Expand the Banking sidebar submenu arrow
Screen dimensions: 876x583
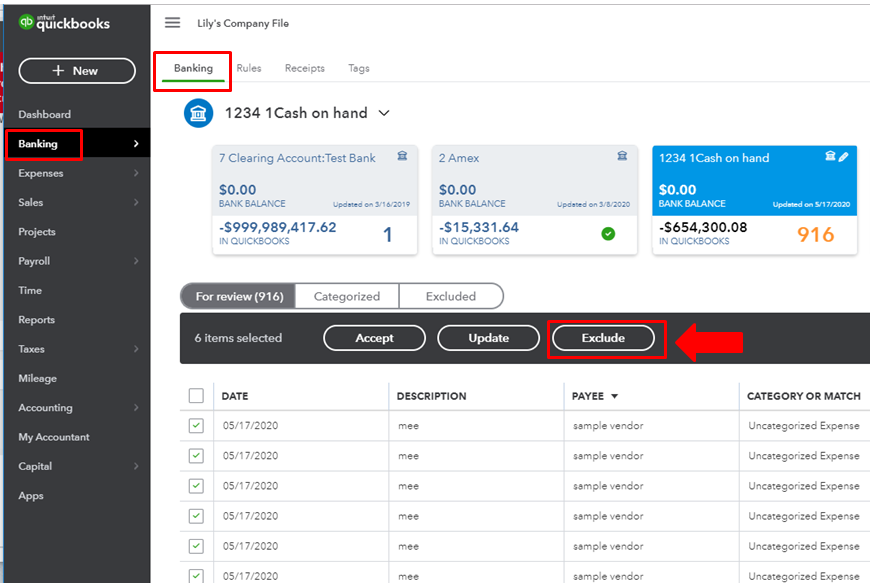(136, 144)
